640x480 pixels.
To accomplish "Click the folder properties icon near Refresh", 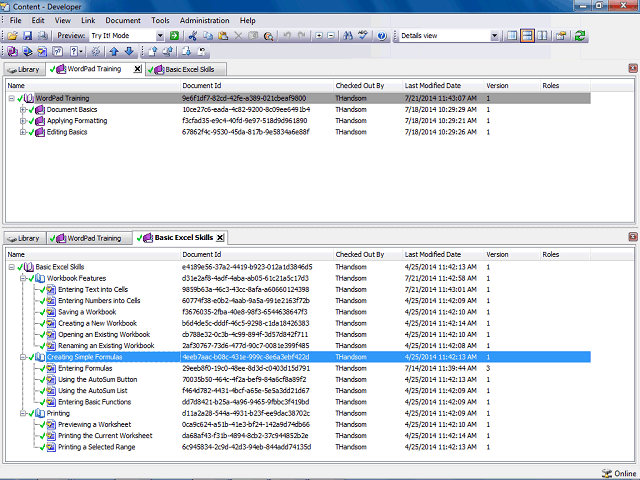I will pyautogui.click(x=561, y=36).
